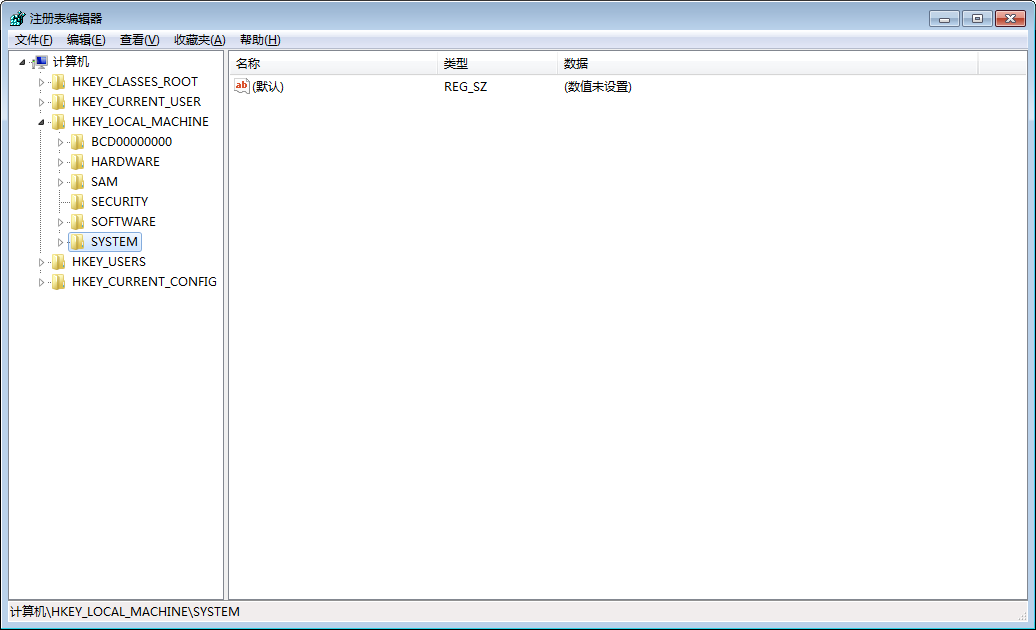Collapse the 计算机 root node
This screenshot has height=630, width=1036.
click(22, 62)
